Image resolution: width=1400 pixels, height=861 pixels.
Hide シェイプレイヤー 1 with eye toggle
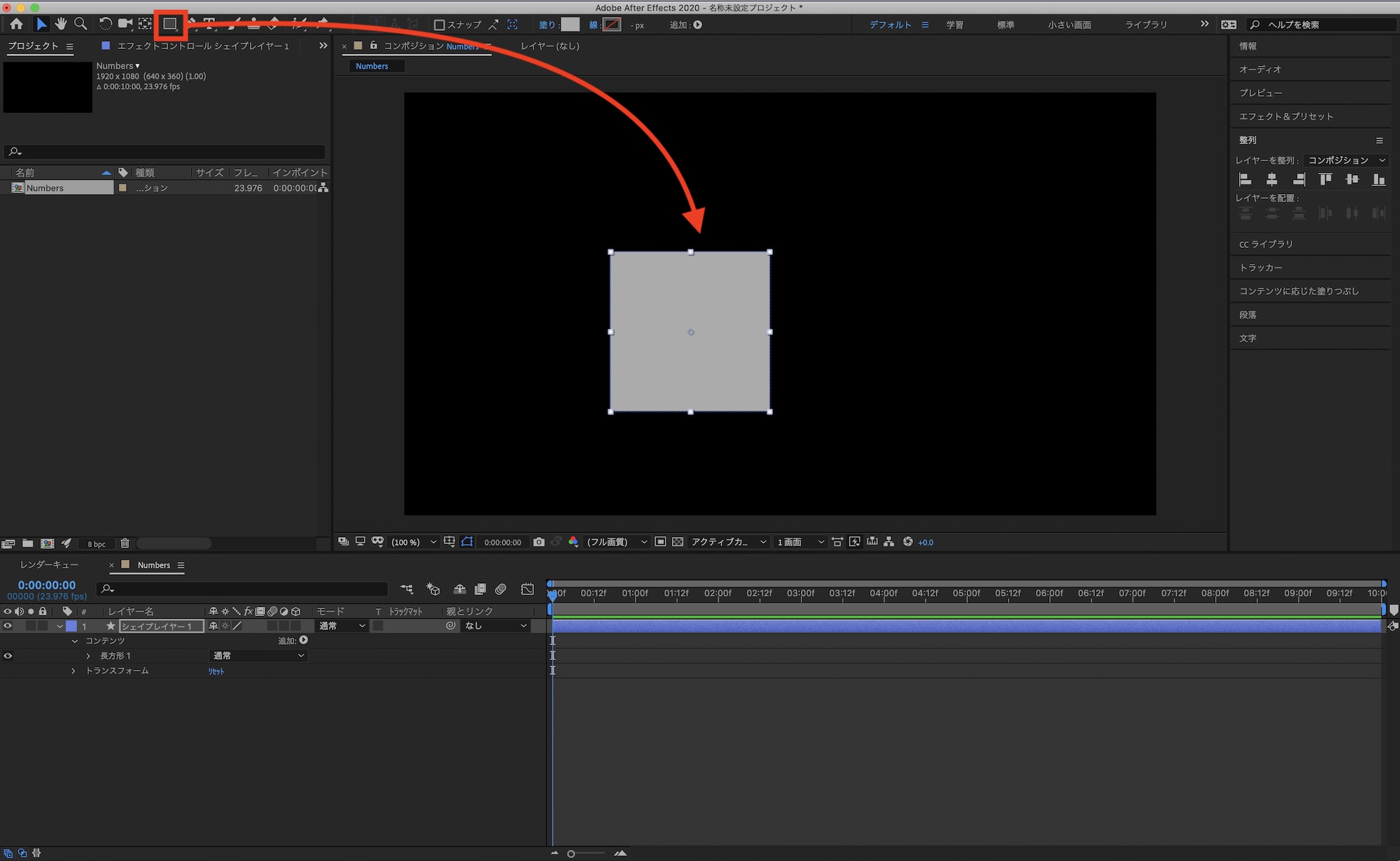pyautogui.click(x=8, y=626)
